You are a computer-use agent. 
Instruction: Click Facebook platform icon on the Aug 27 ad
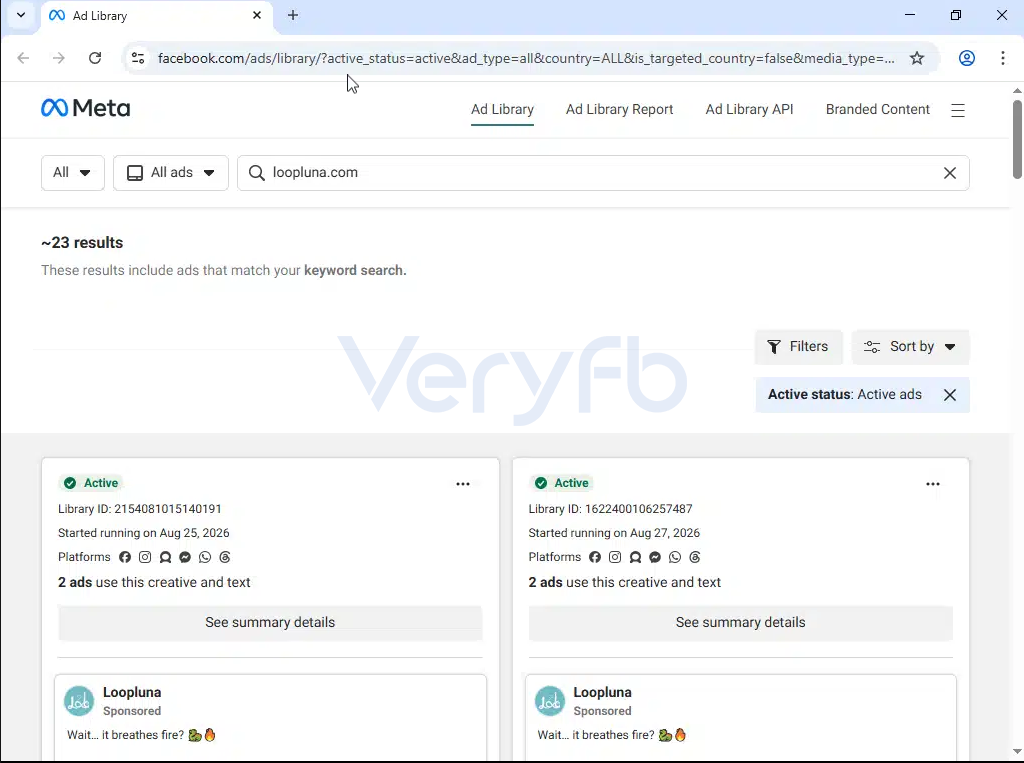click(595, 557)
